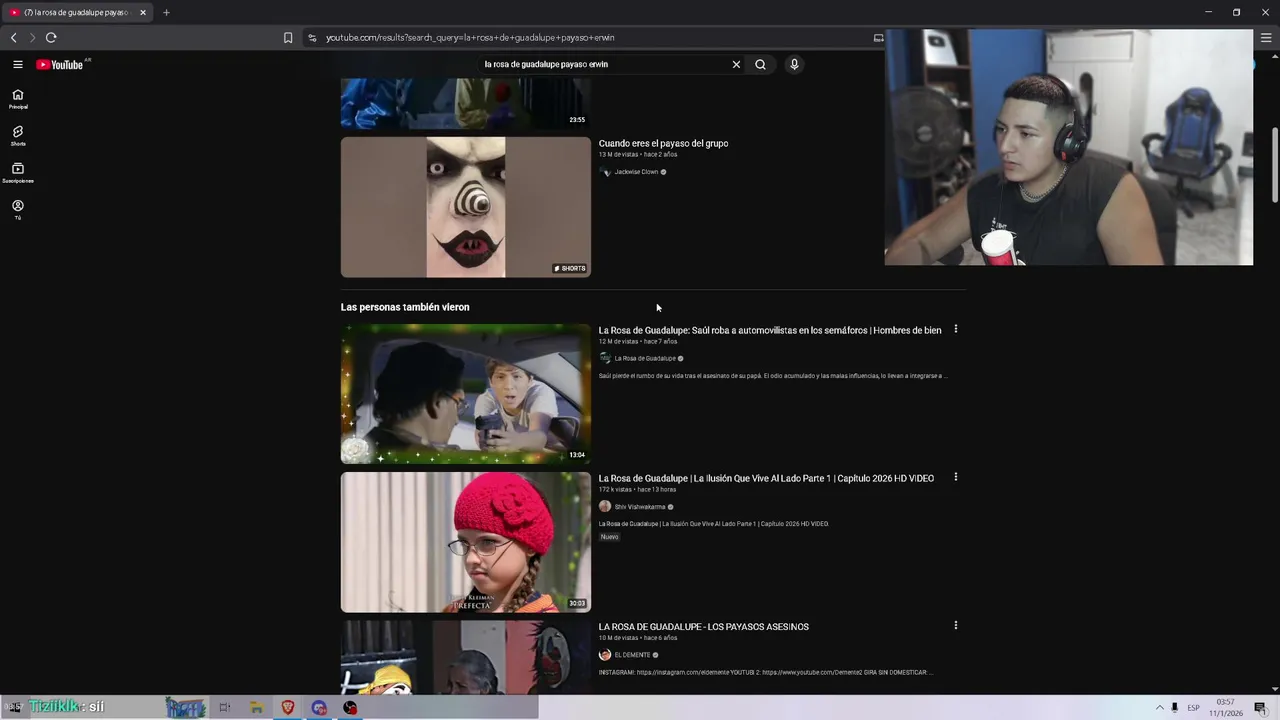Clear the YouTube search text
This screenshot has width=1280, height=720.
(x=736, y=64)
